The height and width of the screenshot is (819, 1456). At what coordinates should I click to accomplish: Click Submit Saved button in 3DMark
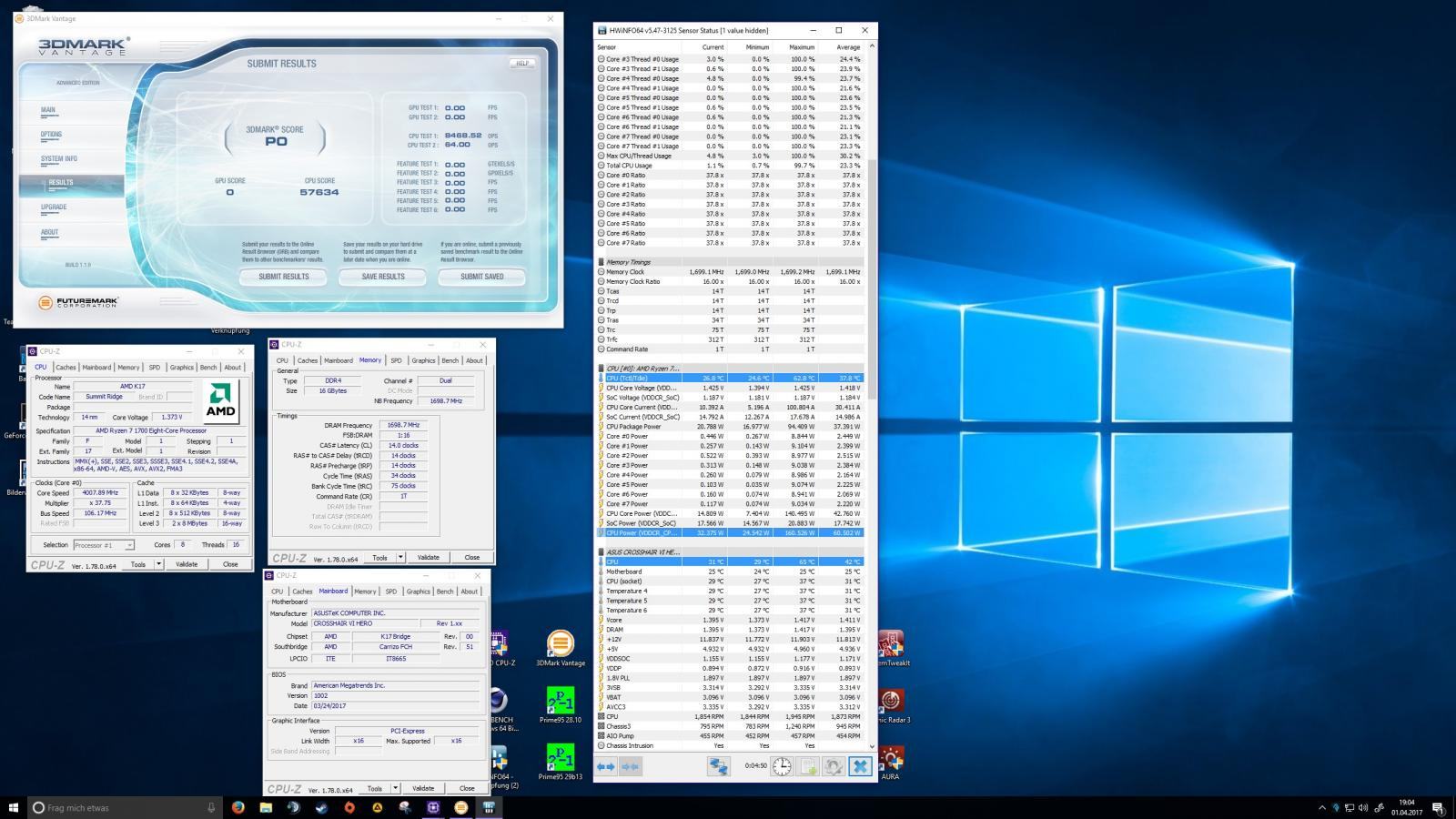tap(482, 277)
